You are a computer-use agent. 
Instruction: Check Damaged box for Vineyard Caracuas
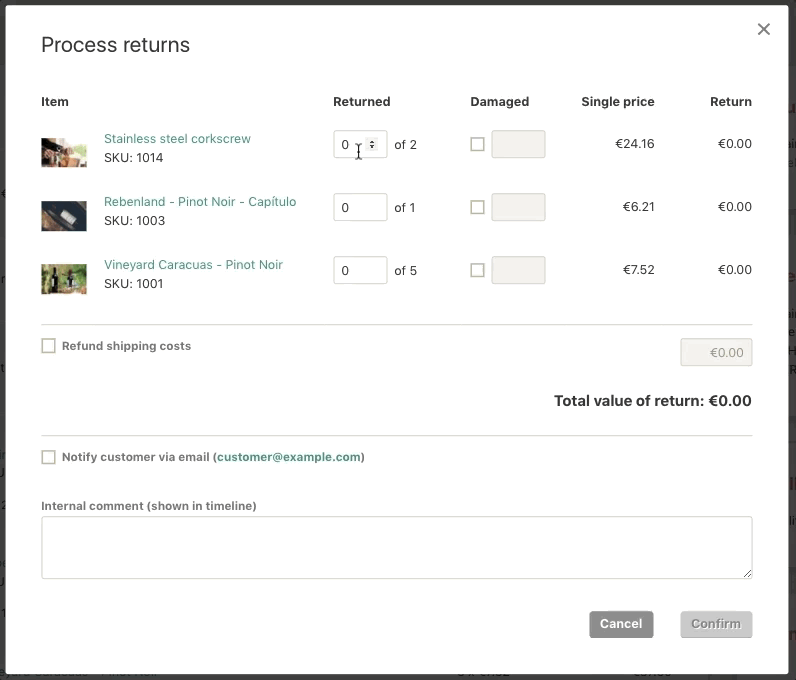coord(477,270)
